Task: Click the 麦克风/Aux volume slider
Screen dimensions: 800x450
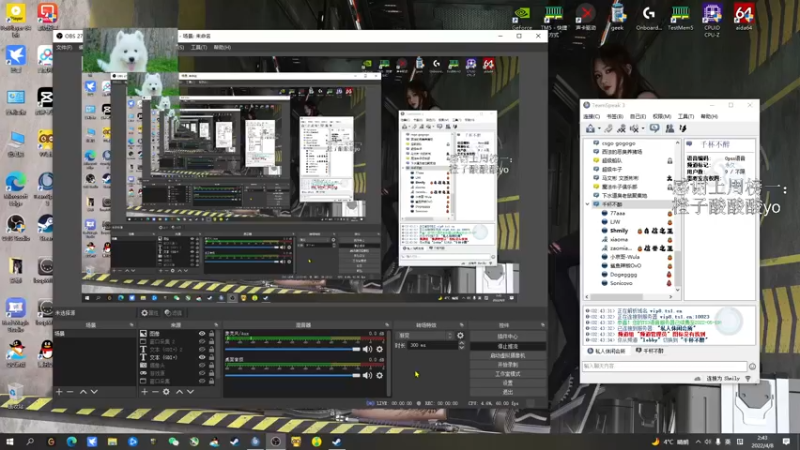Action: (292, 349)
